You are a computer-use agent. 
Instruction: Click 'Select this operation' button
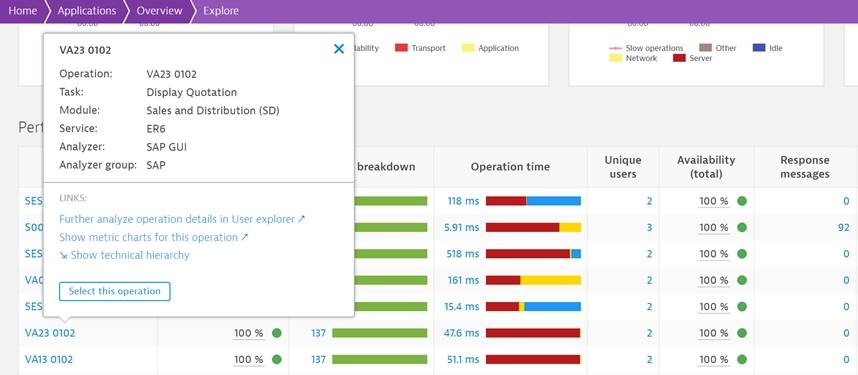[x=114, y=291]
